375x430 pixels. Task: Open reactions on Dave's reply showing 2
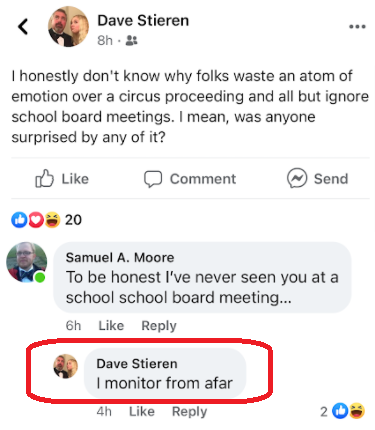click(x=342, y=411)
